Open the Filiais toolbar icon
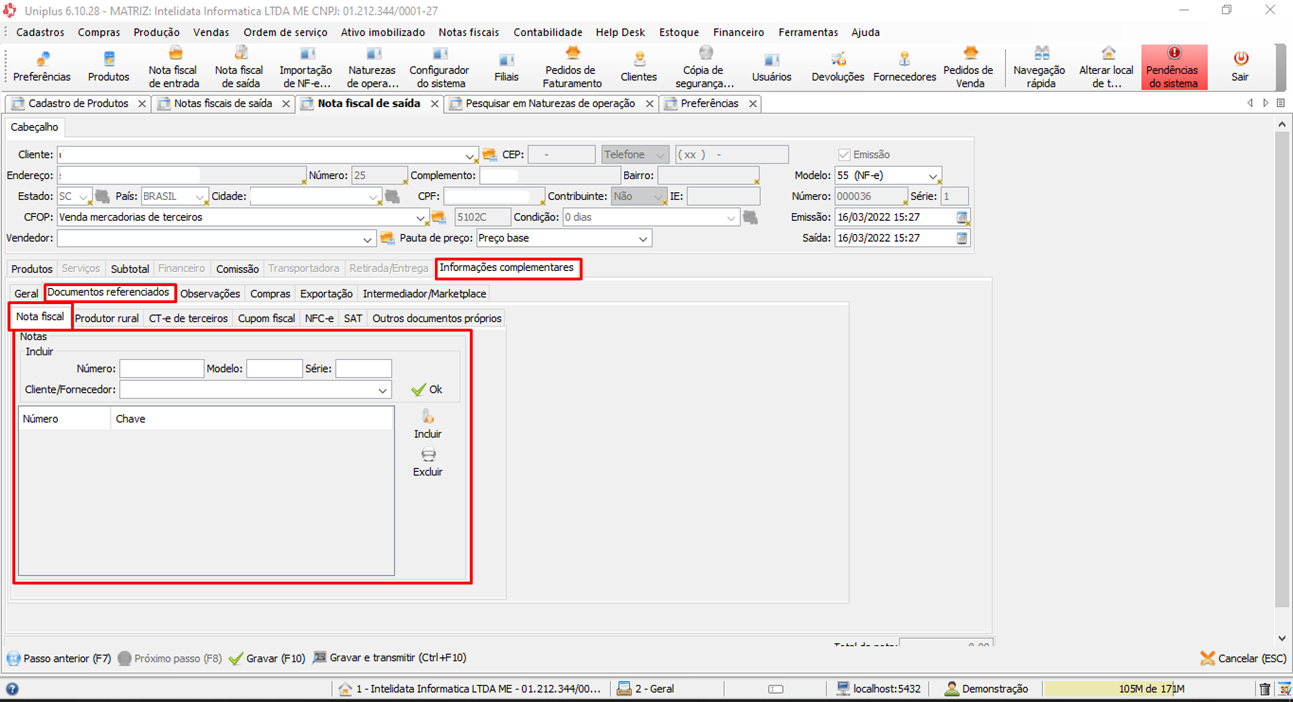The height and width of the screenshot is (702, 1293). coord(507,67)
